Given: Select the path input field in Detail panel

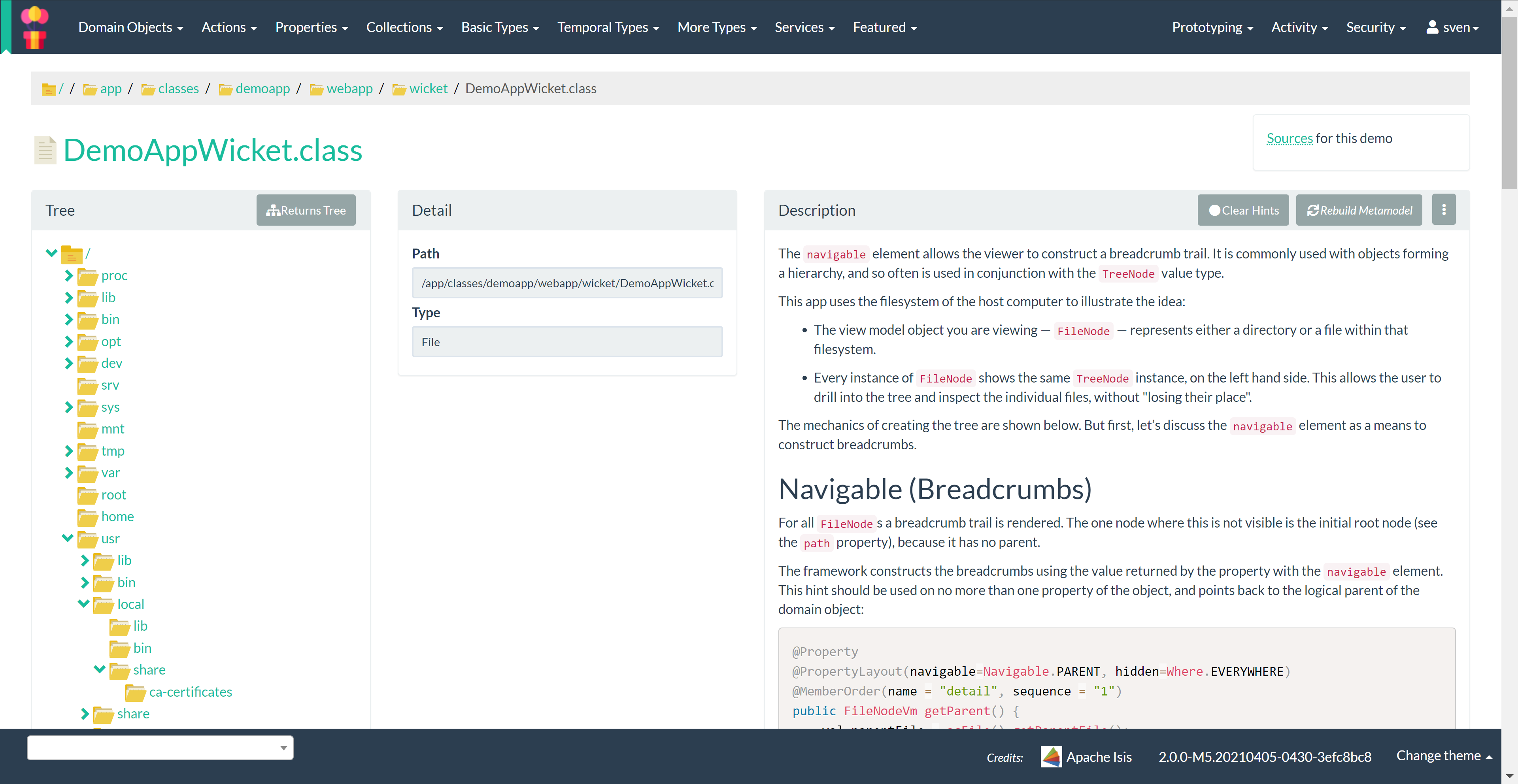Looking at the screenshot, I should [567, 283].
